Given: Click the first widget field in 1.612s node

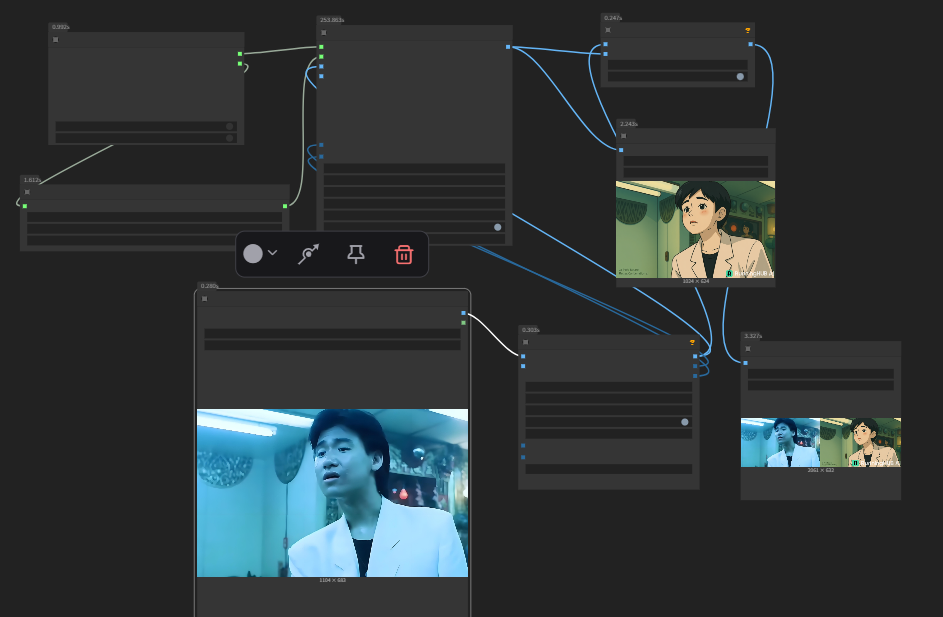Looking at the screenshot, I should [x=155, y=217].
